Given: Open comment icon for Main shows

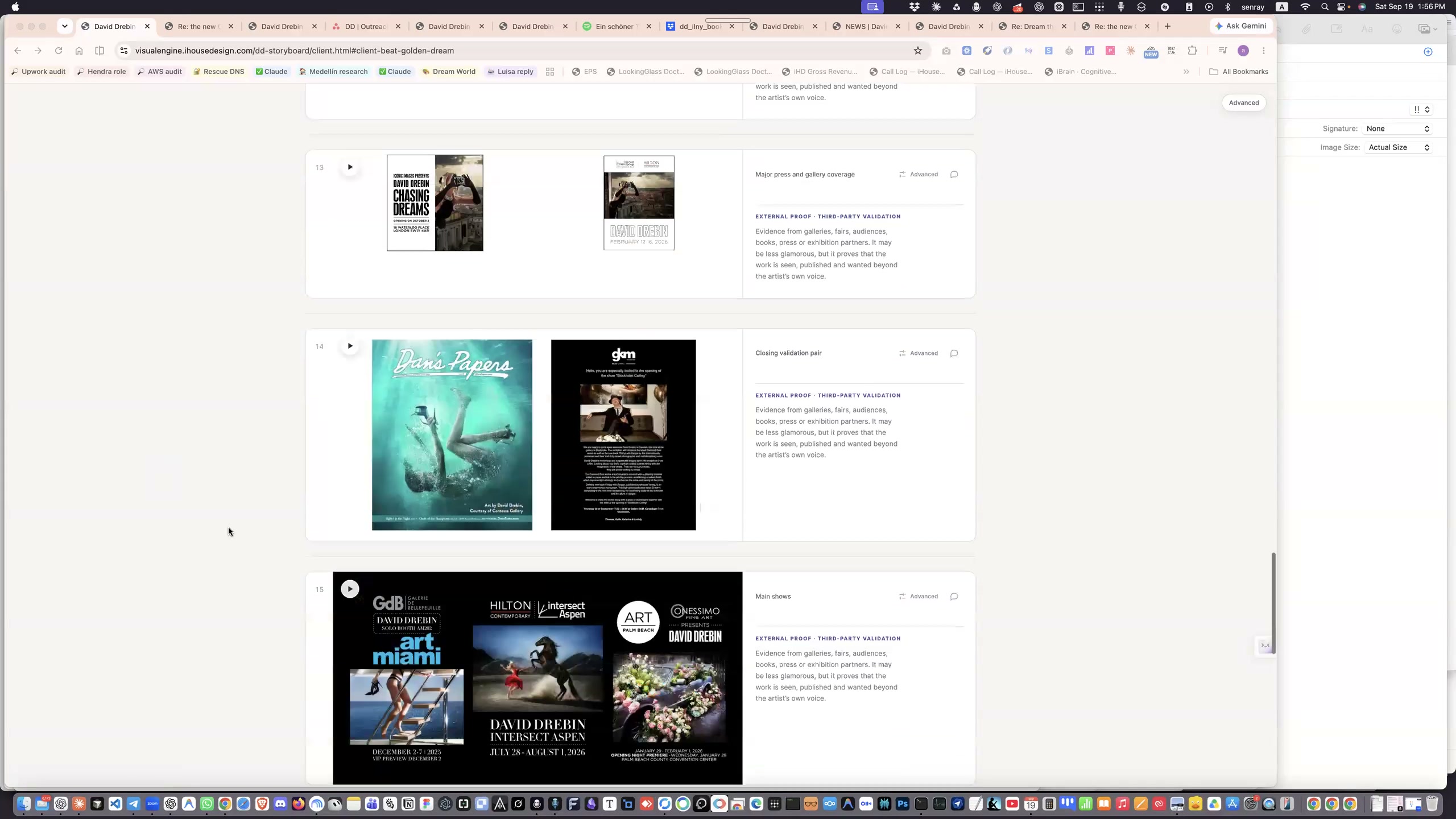Looking at the screenshot, I should point(954,597).
